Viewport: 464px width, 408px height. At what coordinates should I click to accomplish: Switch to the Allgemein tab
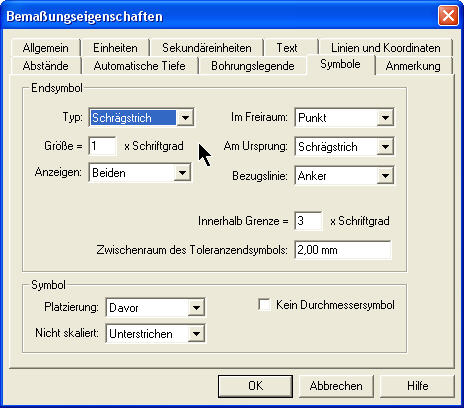(46, 48)
